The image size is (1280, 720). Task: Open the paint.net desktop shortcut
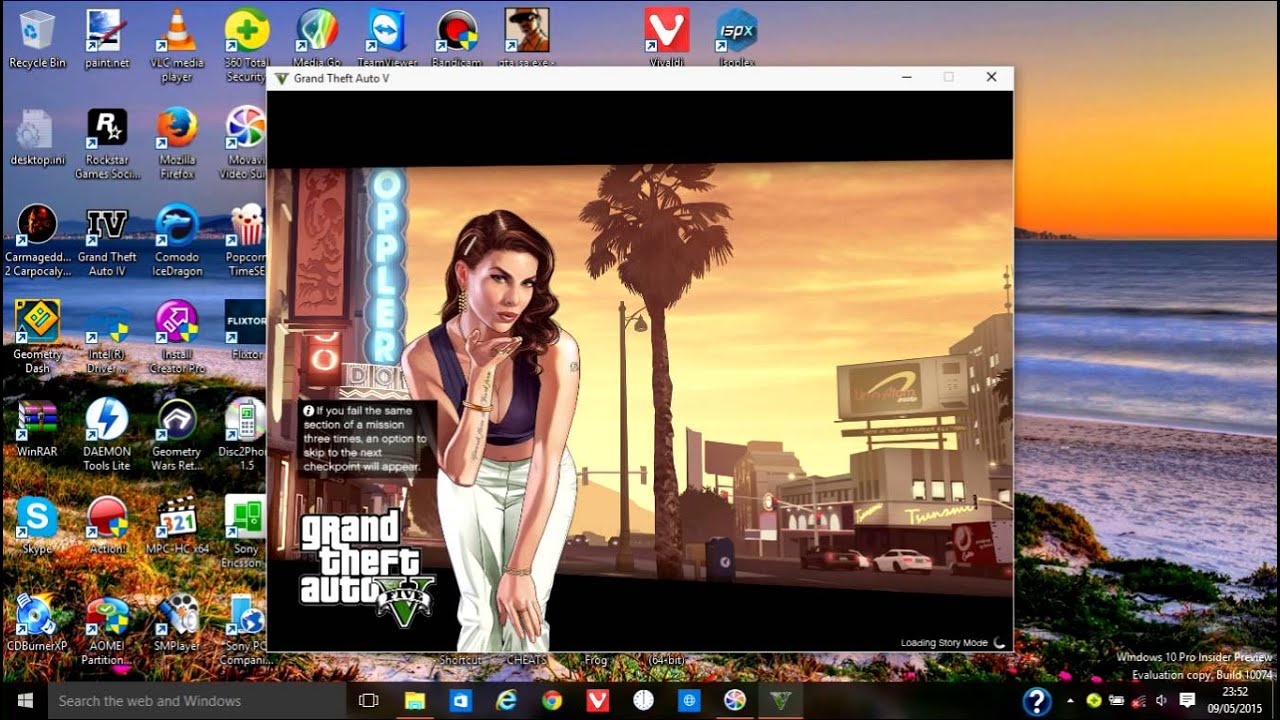pos(107,39)
